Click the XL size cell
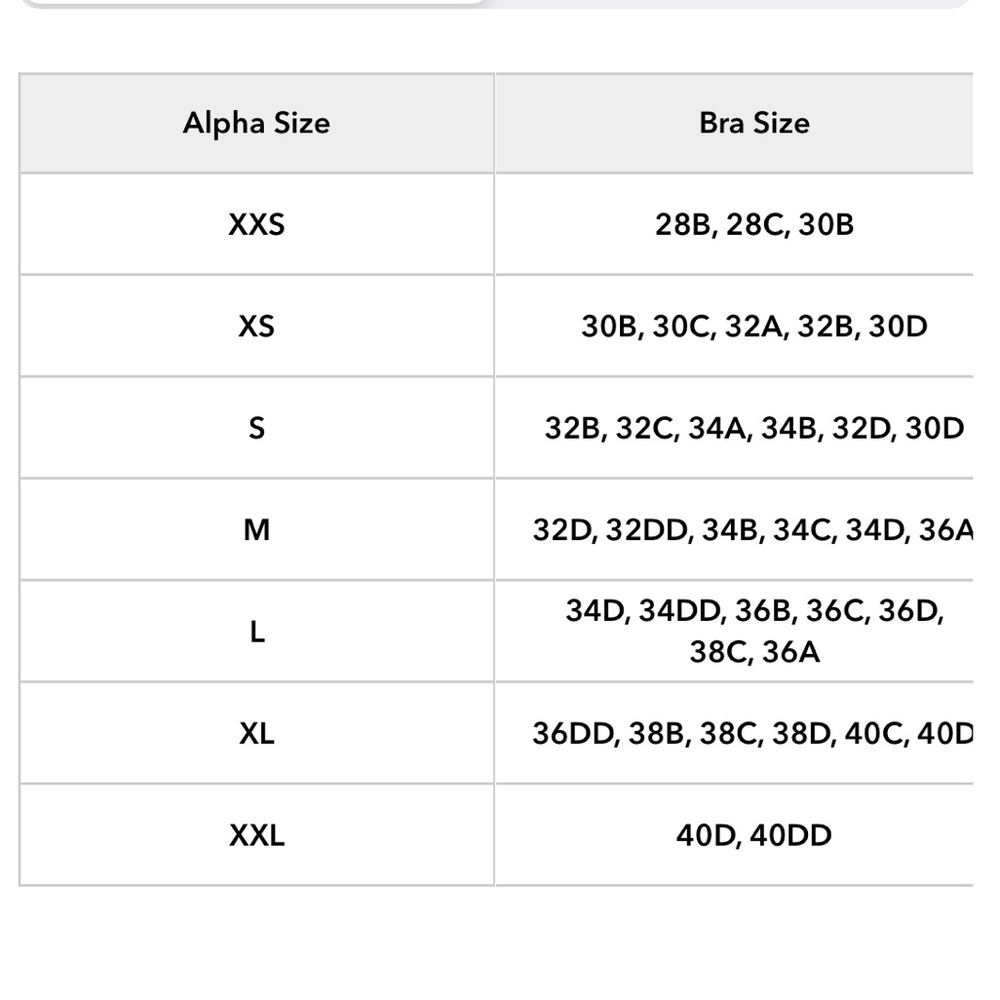The height and width of the screenshot is (1000, 1000). coord(256,733)
